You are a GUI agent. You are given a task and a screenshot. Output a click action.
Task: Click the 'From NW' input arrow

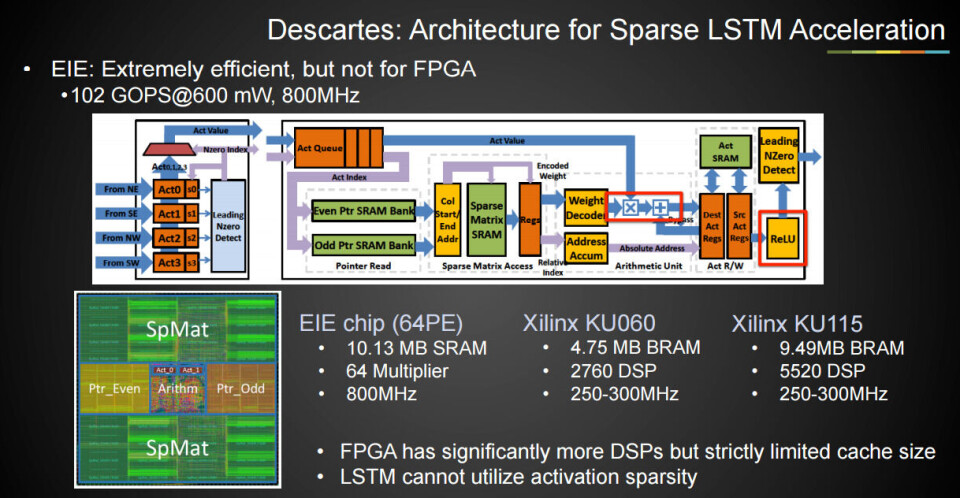click(123, 238)
